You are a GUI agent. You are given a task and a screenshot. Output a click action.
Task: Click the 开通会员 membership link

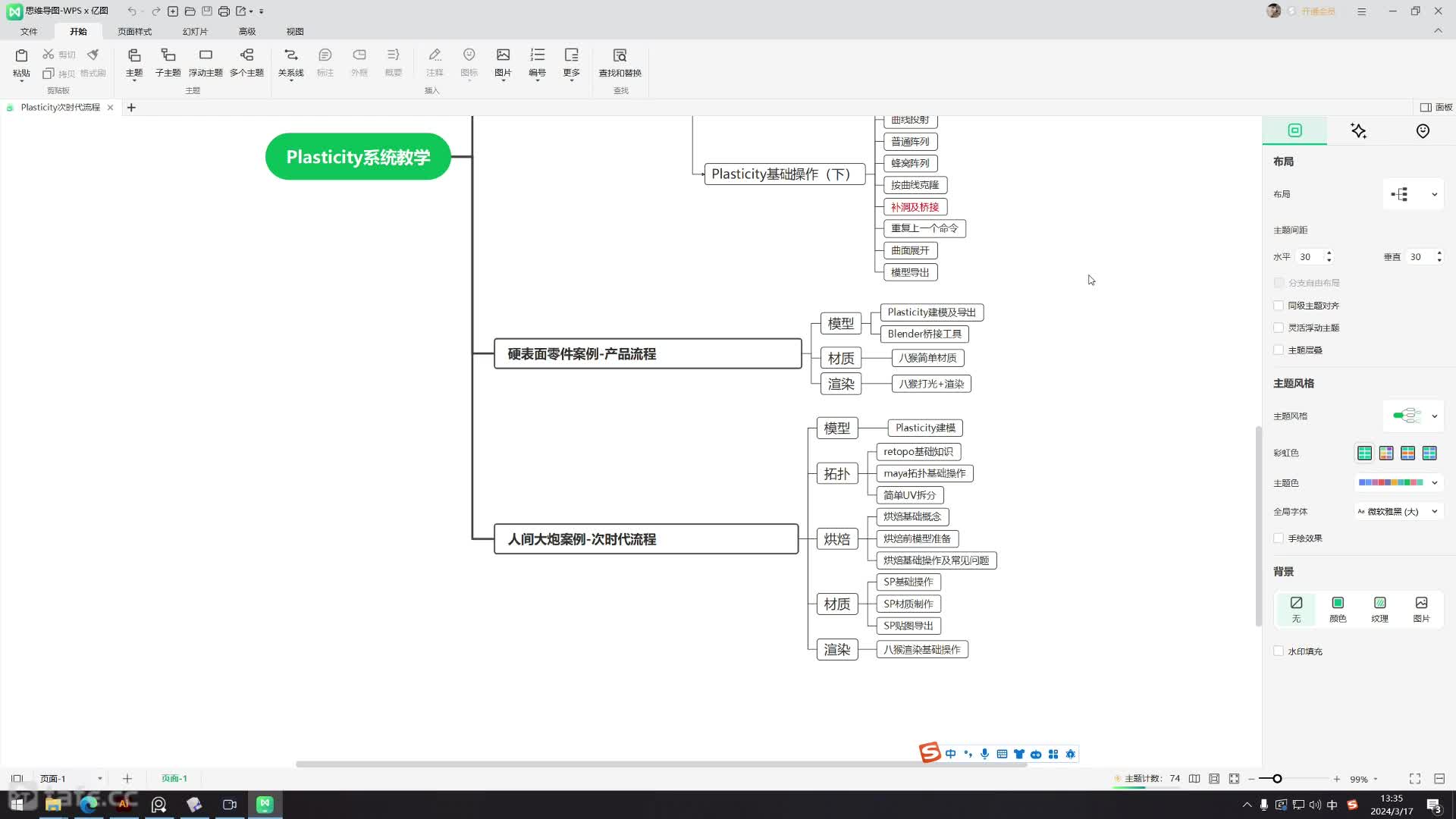(1318, 11)
